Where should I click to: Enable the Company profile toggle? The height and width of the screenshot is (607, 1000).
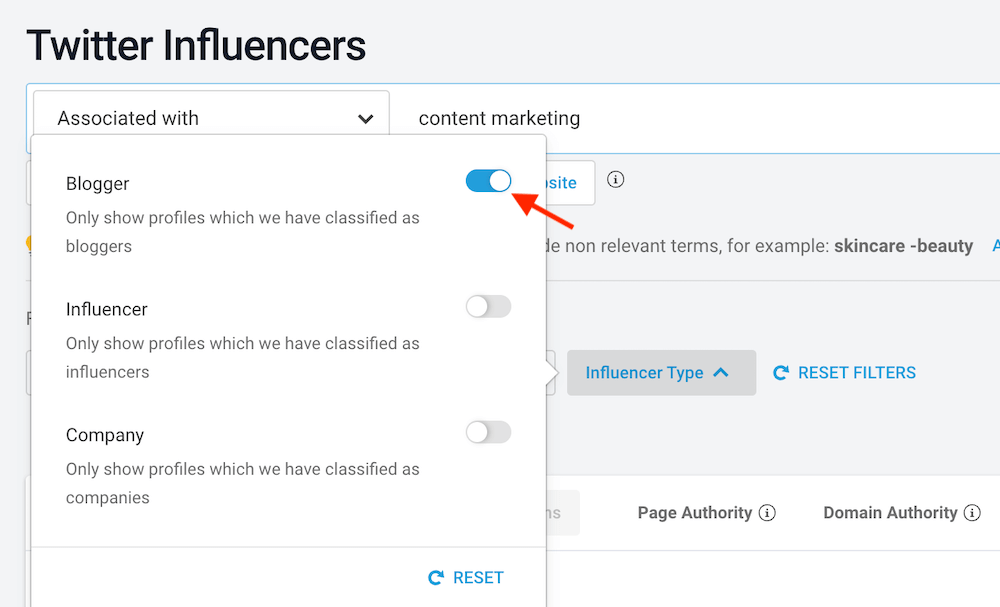pos(488,432)
